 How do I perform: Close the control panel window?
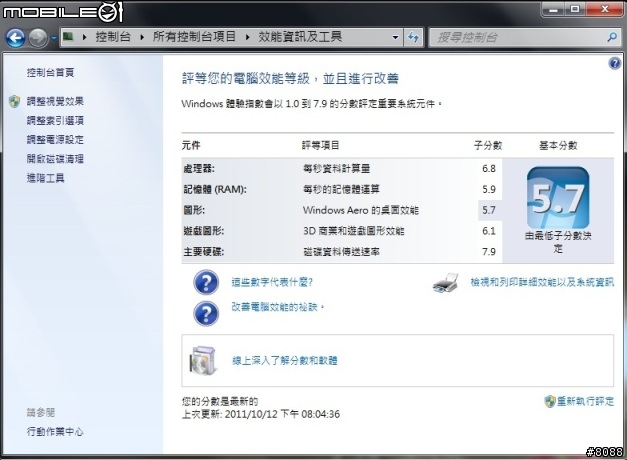click(x=605, y=9)
